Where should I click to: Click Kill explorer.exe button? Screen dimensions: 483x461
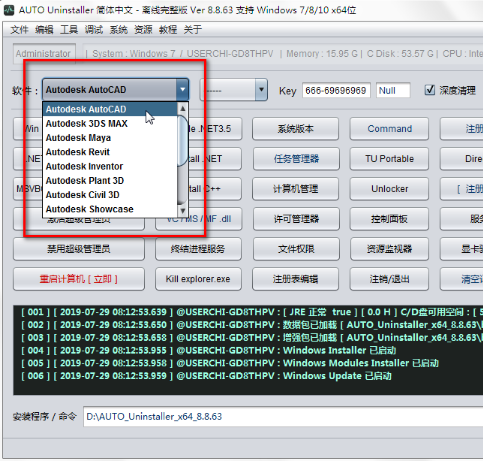[198, 279]
